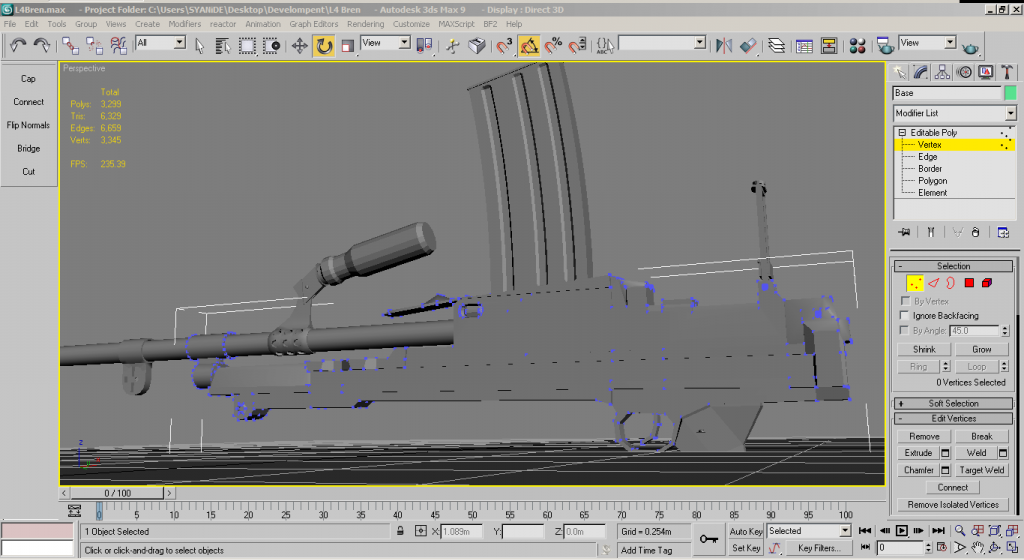
Task: Click the Flip Normals button
Action: [28, 125]
